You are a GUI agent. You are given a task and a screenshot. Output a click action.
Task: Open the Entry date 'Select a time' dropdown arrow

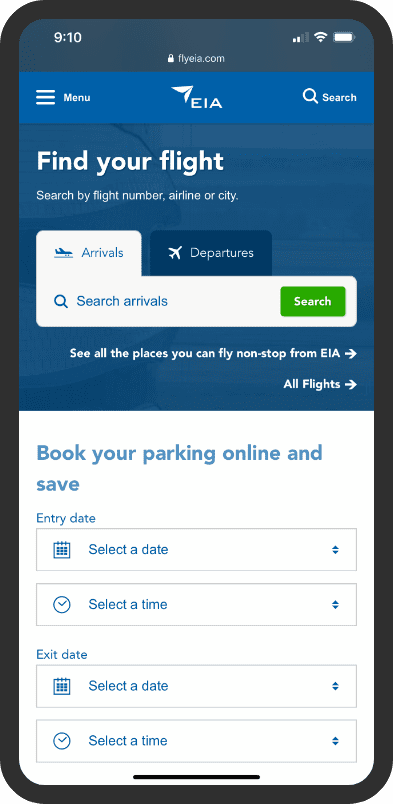click(335, 605)
